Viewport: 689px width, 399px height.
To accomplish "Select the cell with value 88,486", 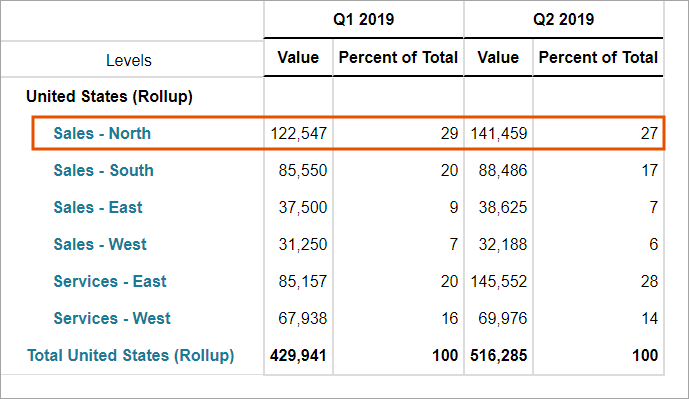I will pos(503,170).
